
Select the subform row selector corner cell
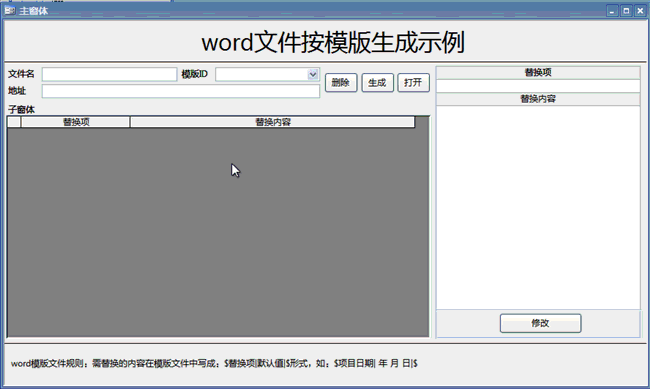(x=14, y=122)
